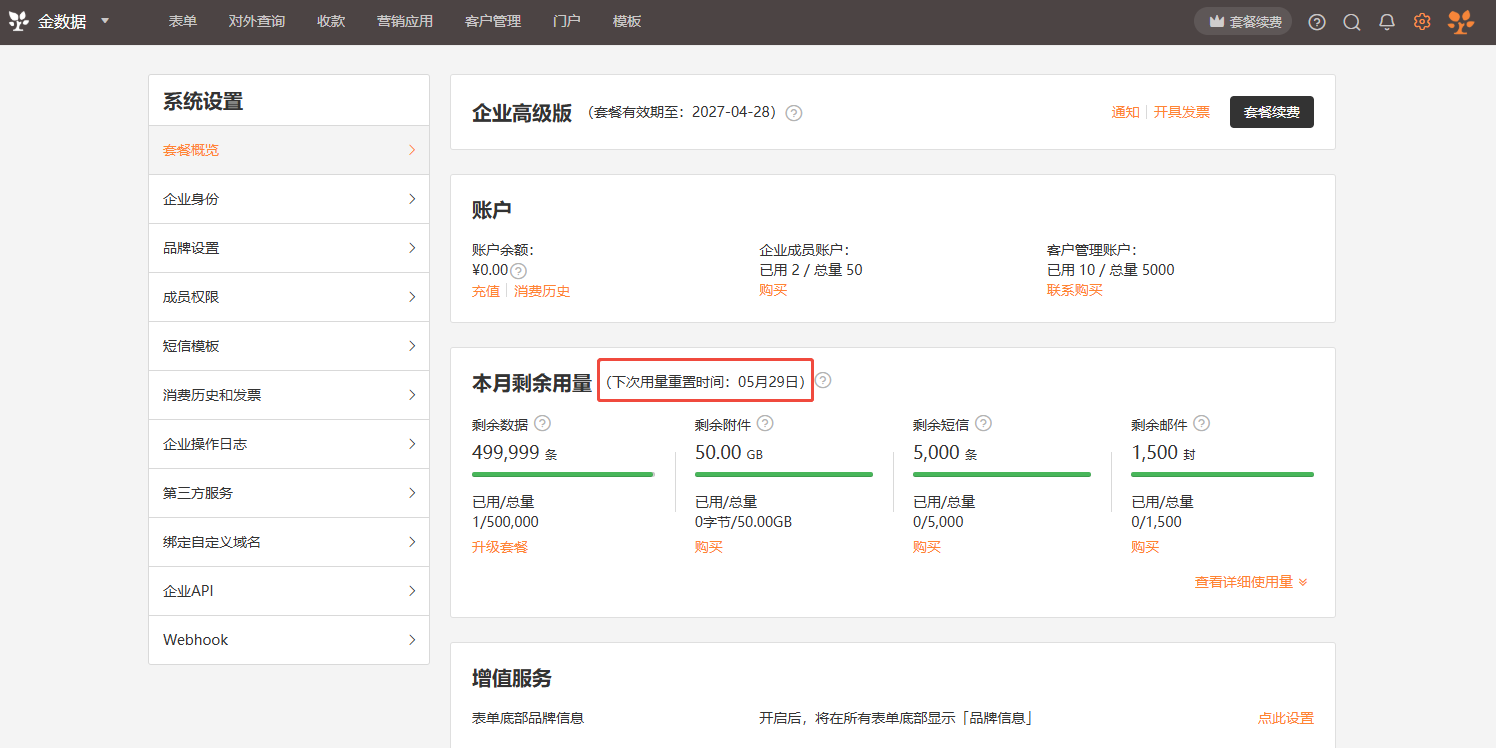
Task: Open the user avatar logo at top right
Action: pyautogui.click(x=1461, y=22)
